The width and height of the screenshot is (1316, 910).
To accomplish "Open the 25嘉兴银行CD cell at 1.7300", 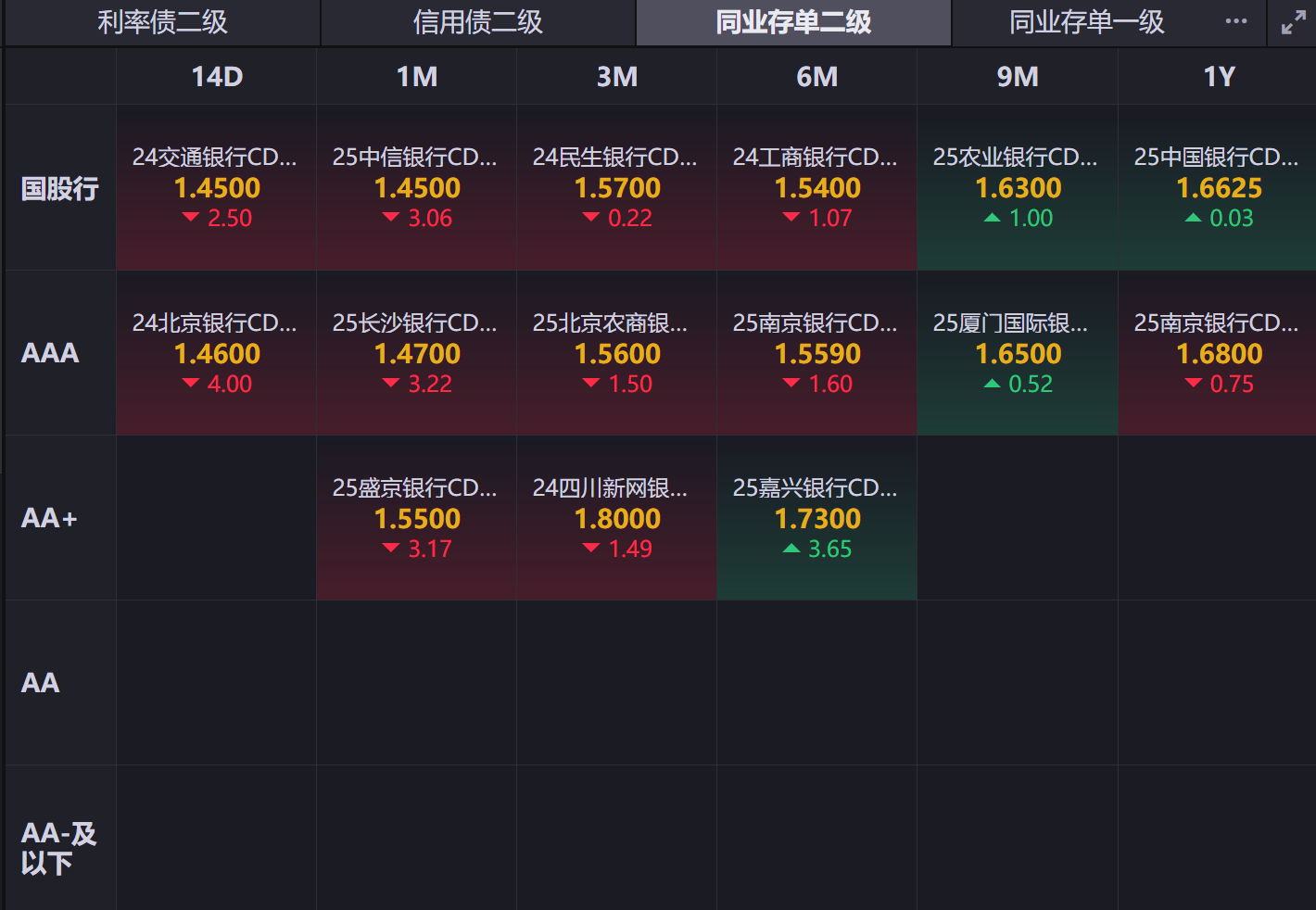I will (817, 518).
